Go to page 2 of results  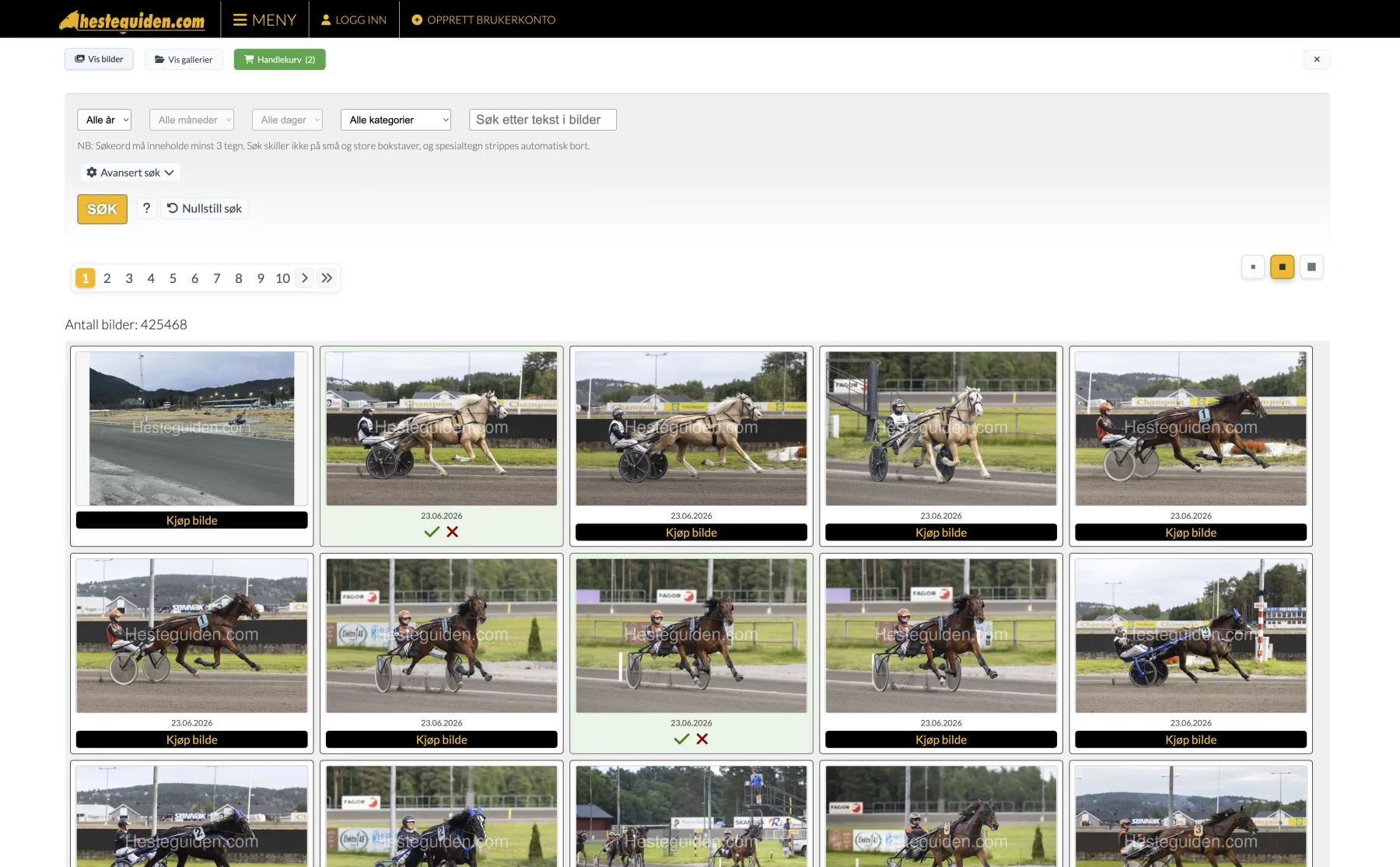tap(107, 278)
